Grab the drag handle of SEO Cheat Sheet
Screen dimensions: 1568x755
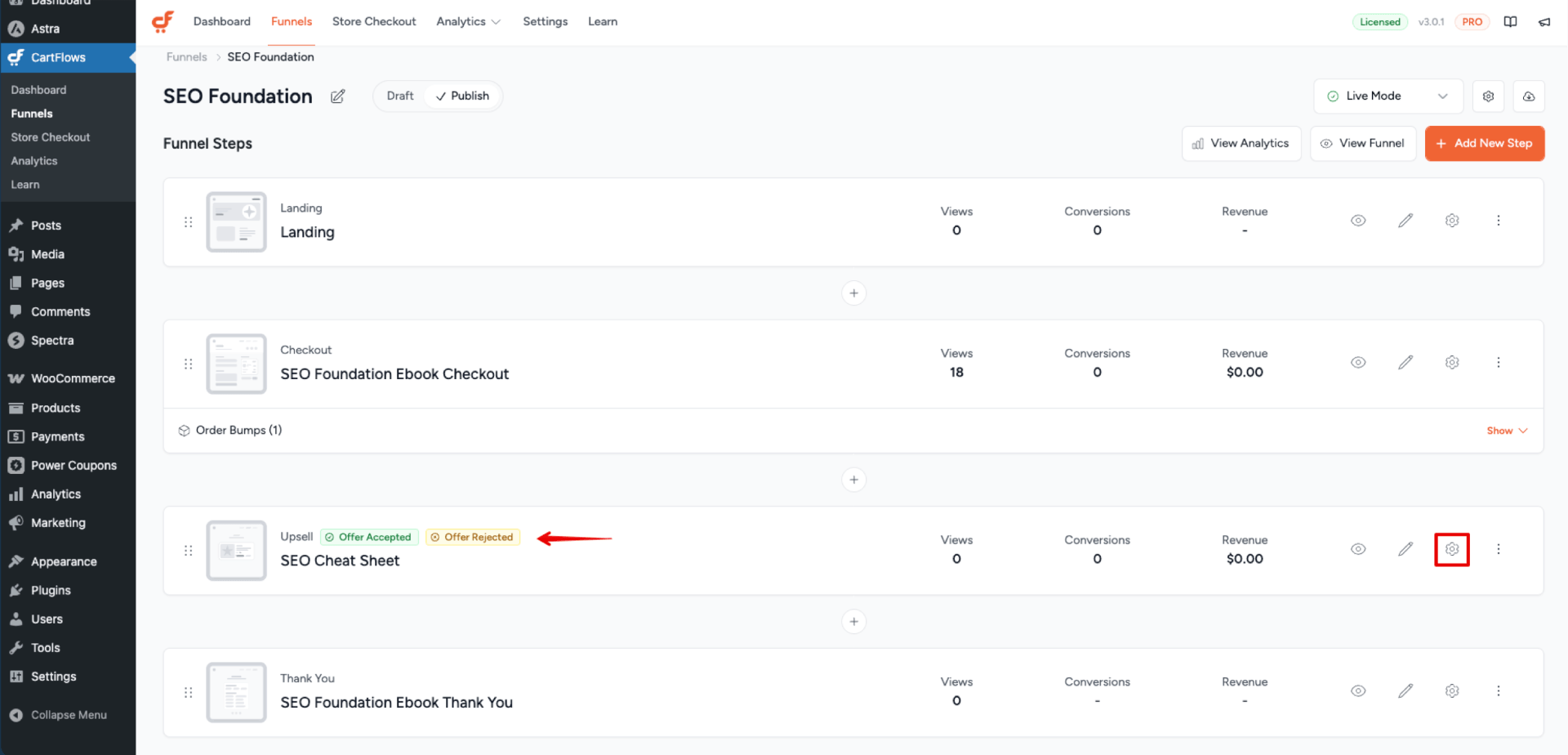pos(189,551)
